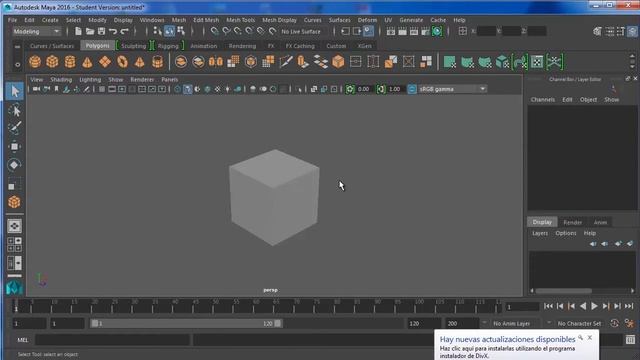Click the Maya logo icon in toolbox
The height and width of the screenshot is (360, 640).
pos(14,288)
